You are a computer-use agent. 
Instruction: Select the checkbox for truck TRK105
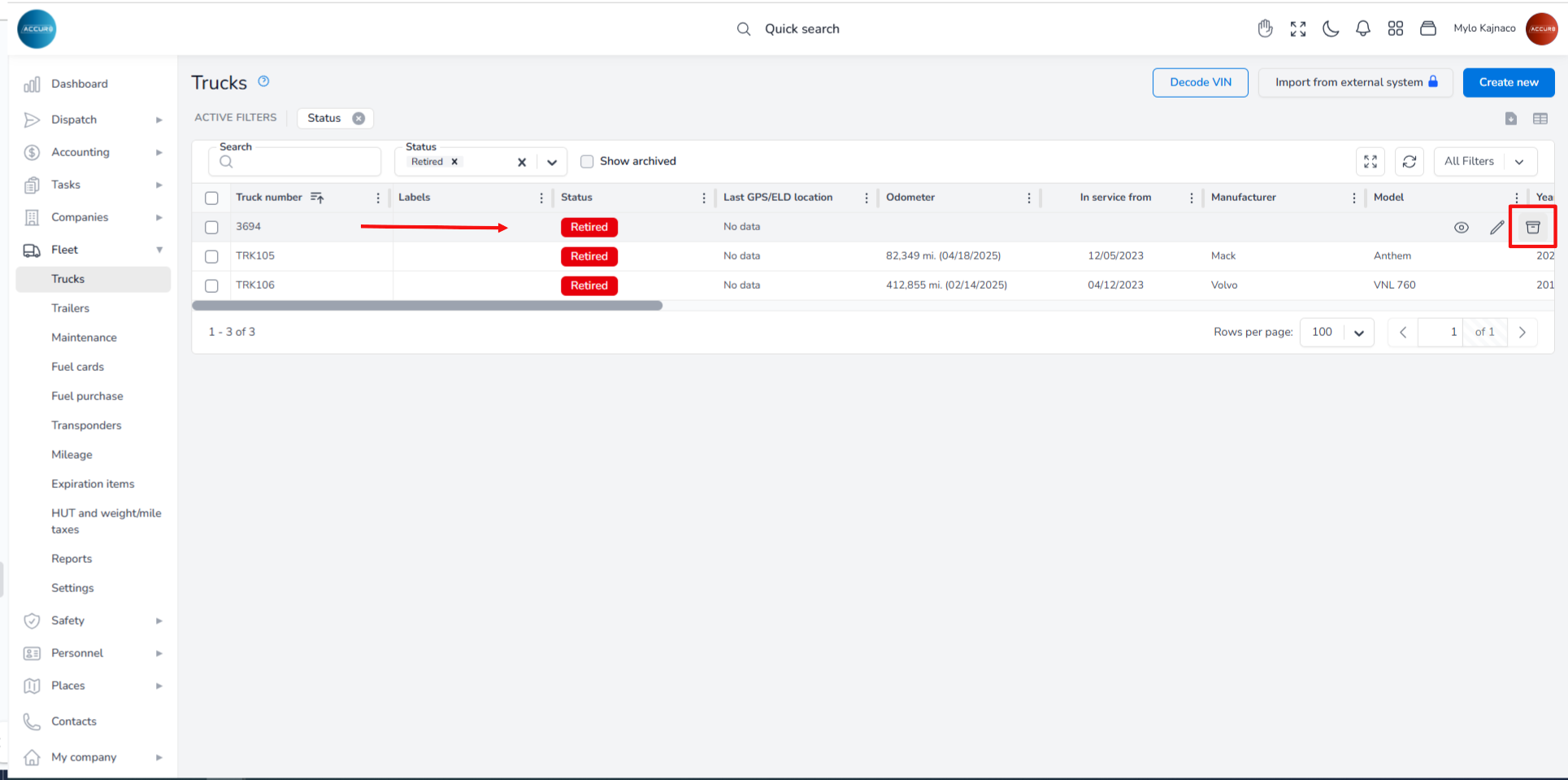coord(212,257)
